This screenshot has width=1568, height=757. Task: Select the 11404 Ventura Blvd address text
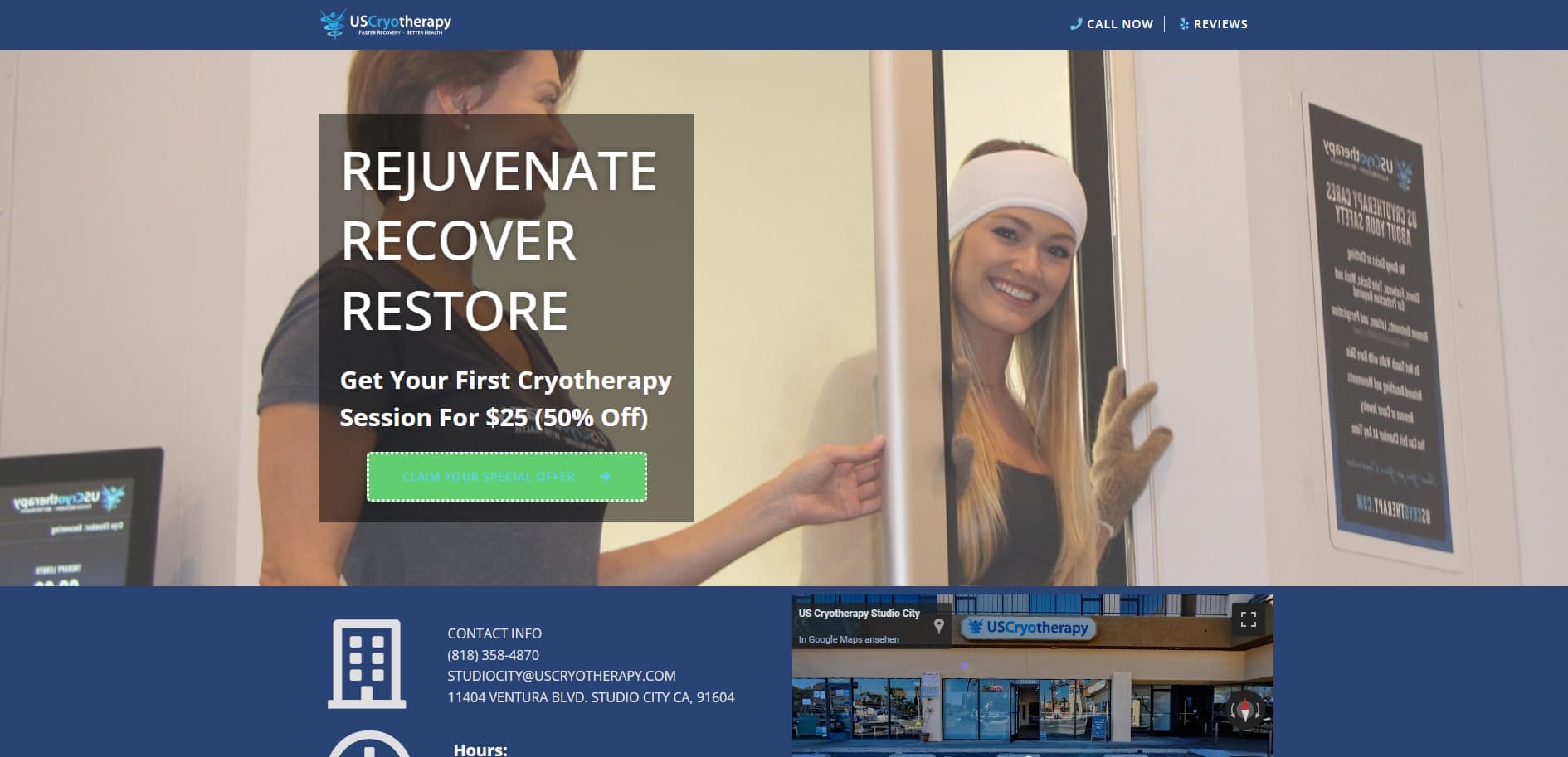591,697
